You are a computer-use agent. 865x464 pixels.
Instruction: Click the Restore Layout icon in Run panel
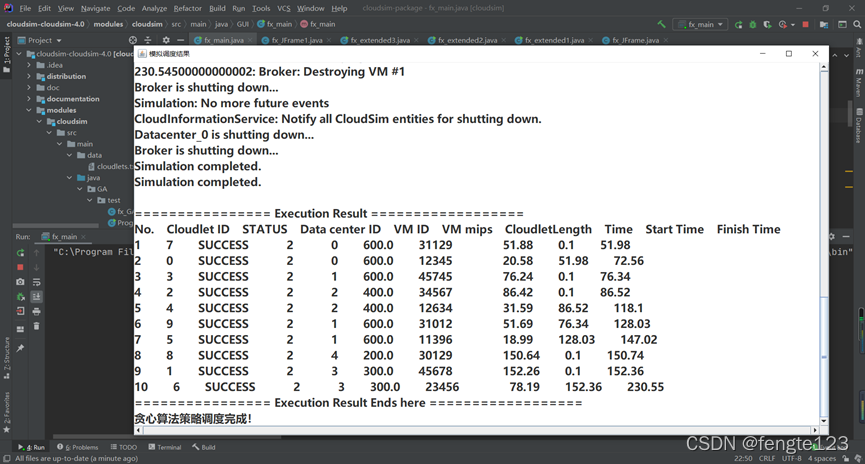(20, 329)
